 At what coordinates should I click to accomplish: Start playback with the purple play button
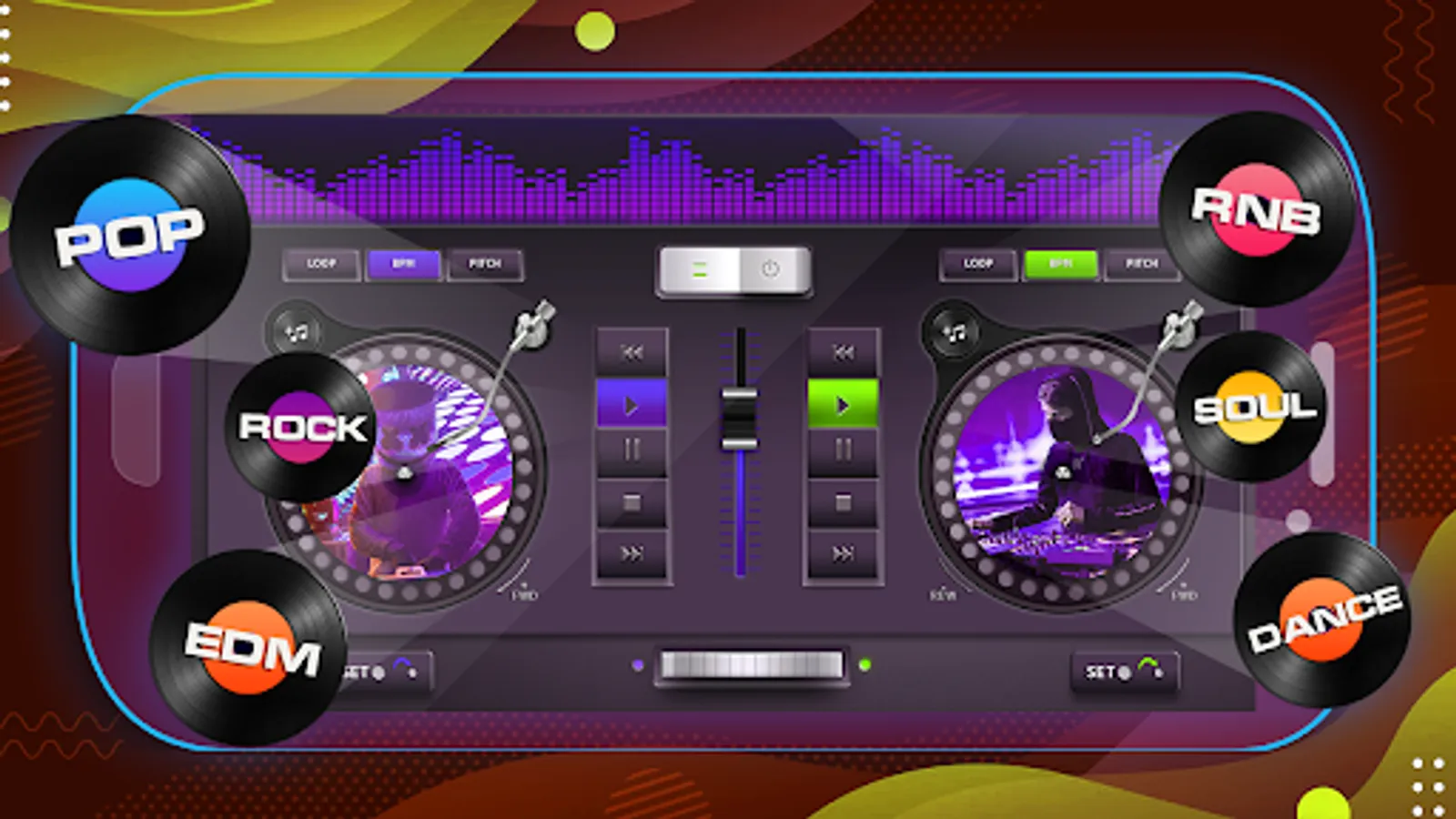632,404
